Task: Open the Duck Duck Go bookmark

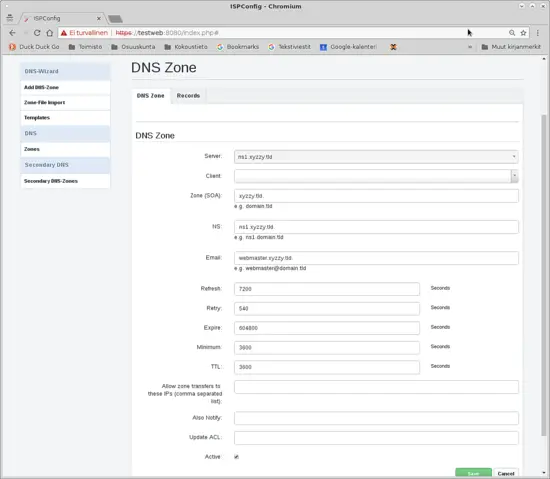Action: point(34,47)
